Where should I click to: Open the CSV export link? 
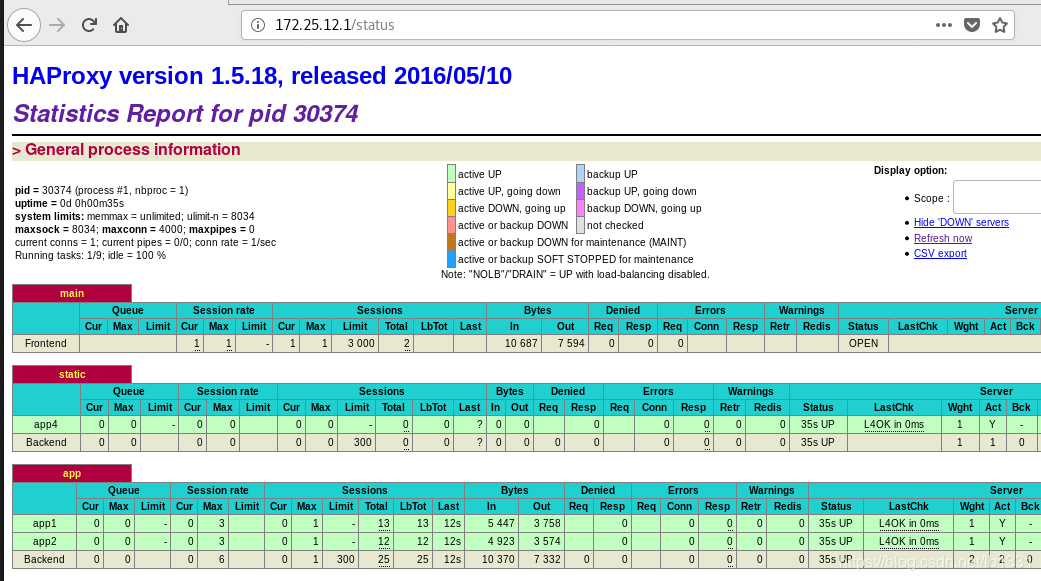click(940, 254)
